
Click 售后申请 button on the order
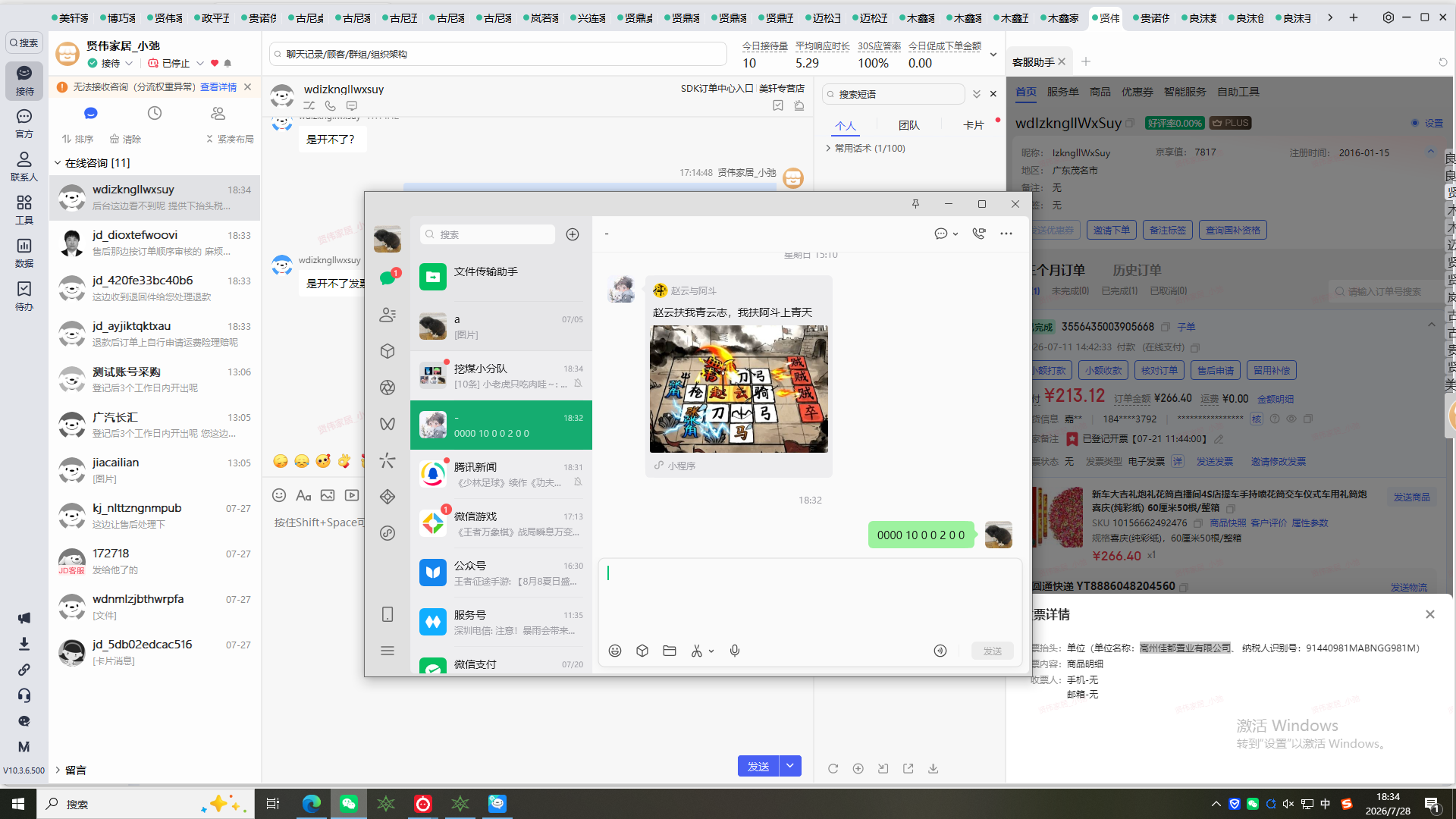pos(1216,370)
